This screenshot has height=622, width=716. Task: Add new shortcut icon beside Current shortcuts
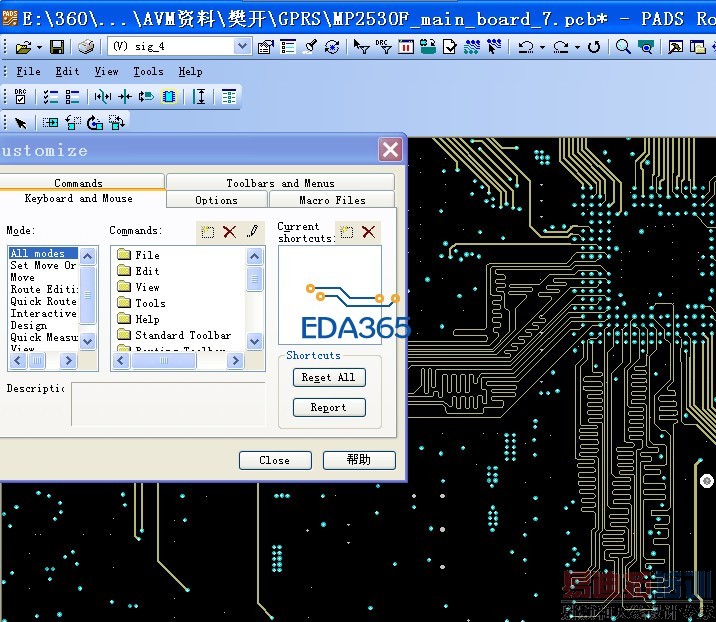pos(347,231)
